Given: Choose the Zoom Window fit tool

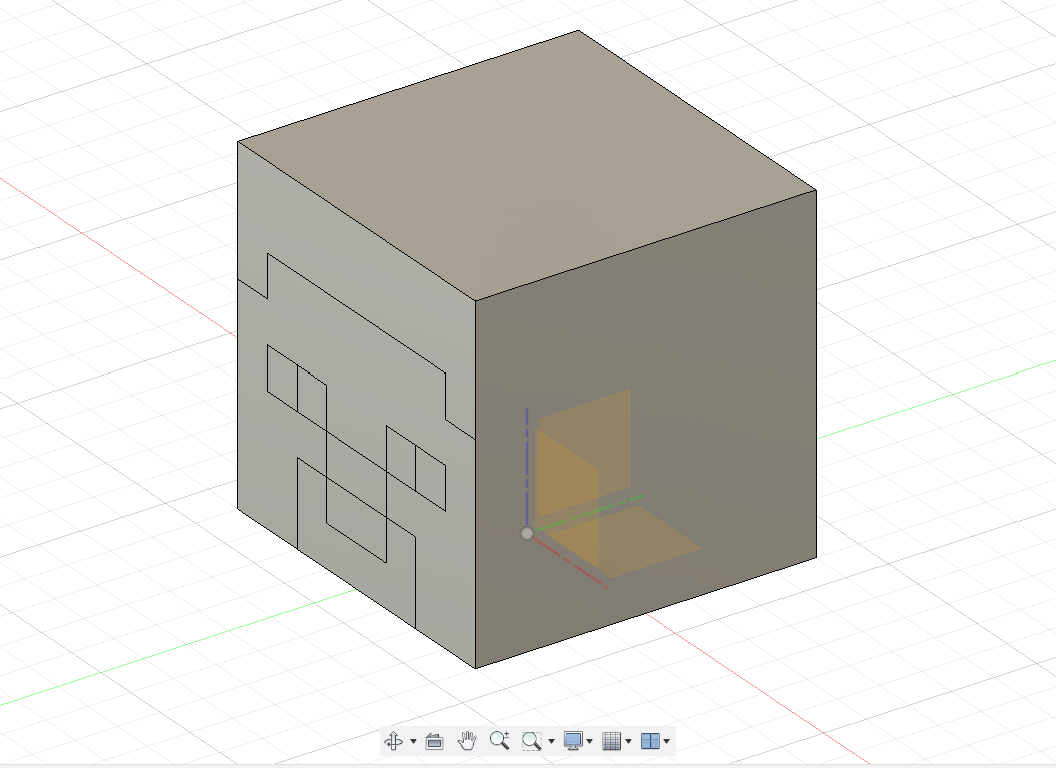Looking at the screenshot, I should pyautogui.click(x=531, y=741).
